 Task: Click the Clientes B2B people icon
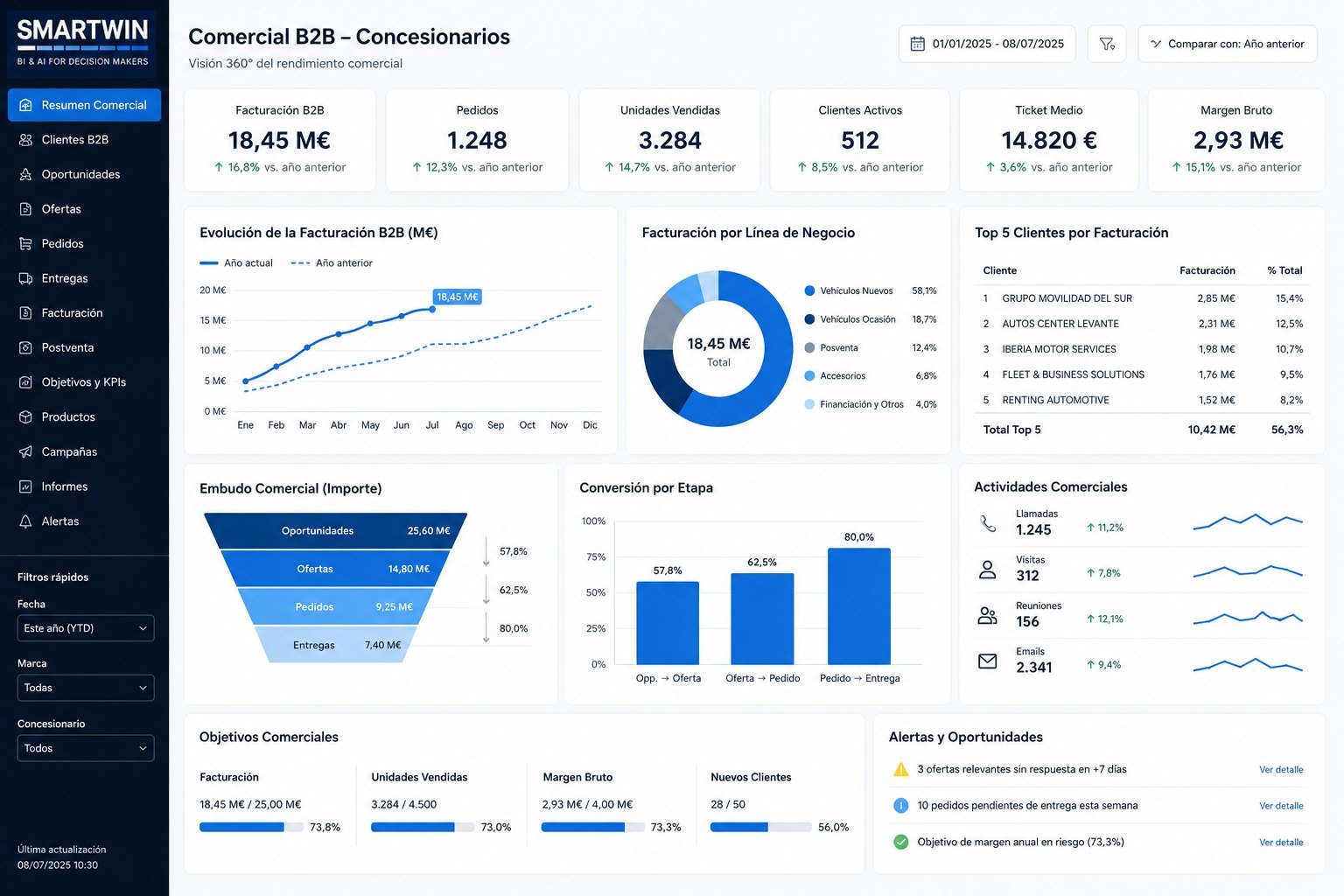coord(25,140)
